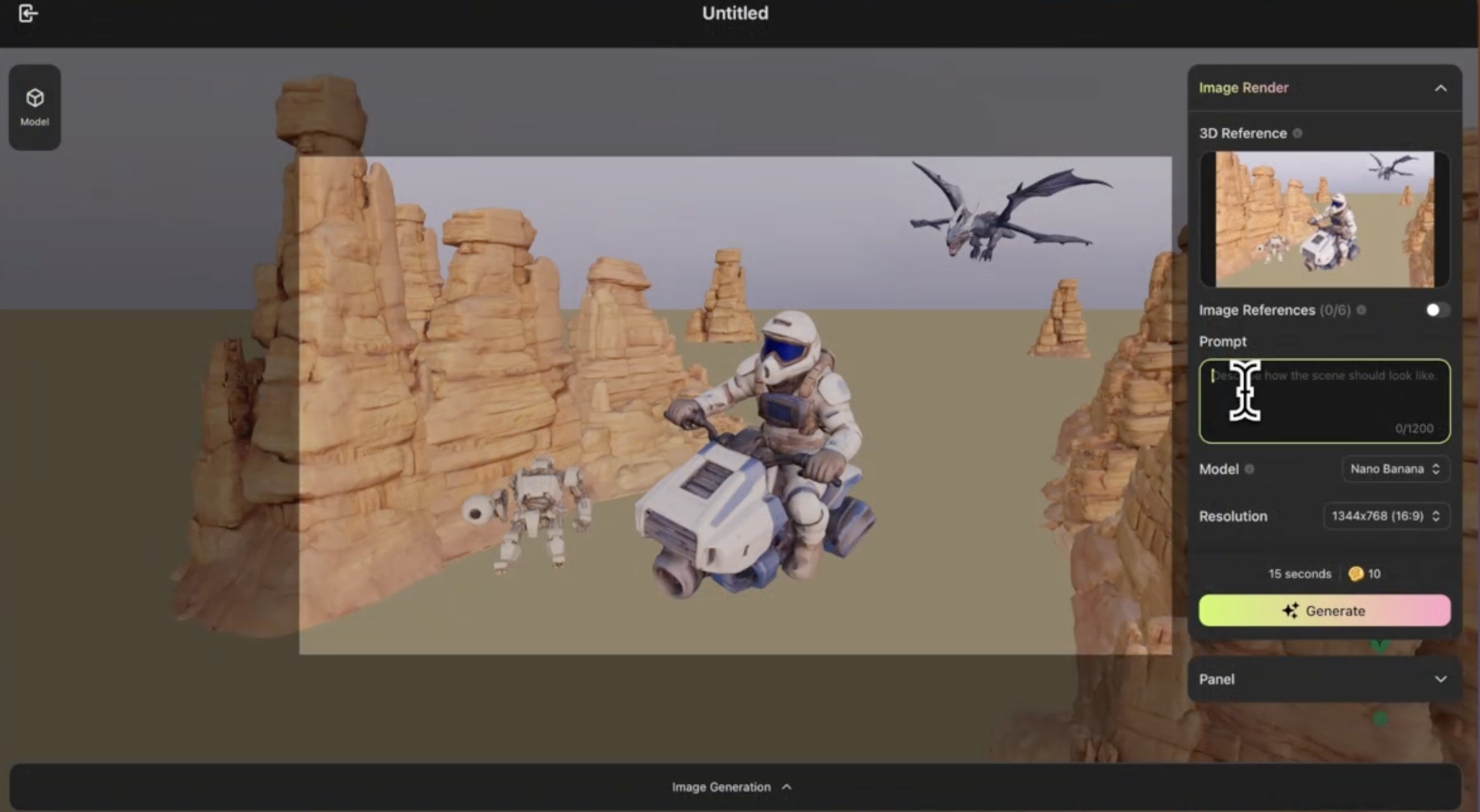The height and width of the screenshot is (812, 1480).
Task: Expand the Panel section
Action: 1440,679
